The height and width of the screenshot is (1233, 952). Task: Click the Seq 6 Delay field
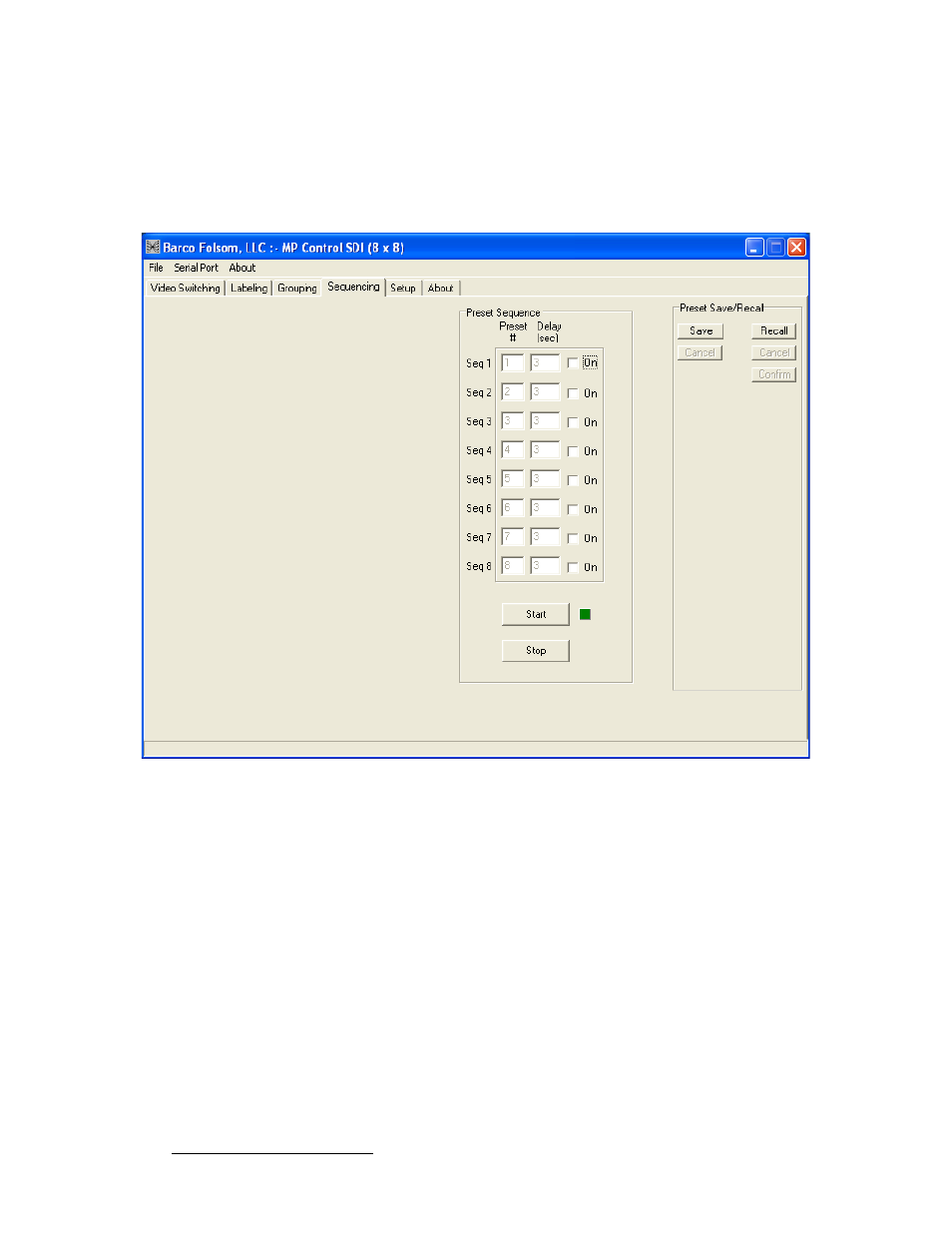point(545,507)
